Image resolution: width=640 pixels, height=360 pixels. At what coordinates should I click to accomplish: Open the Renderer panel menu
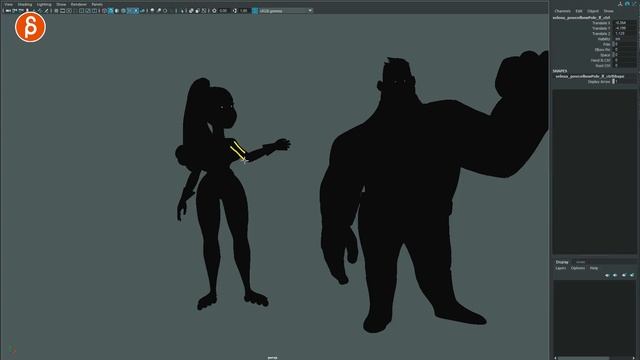[79, 4]
